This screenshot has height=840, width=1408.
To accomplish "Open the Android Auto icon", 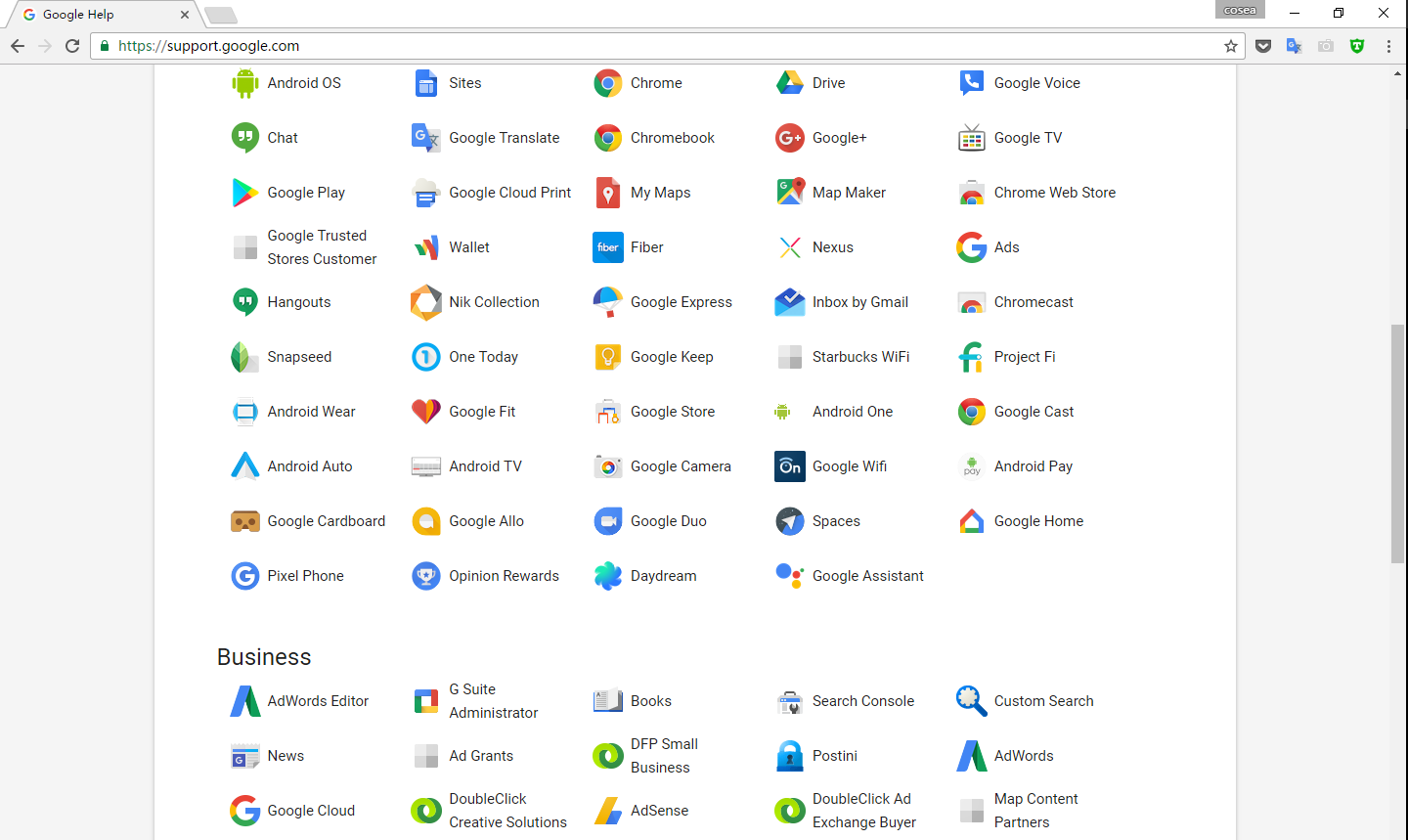I will 244,466.
